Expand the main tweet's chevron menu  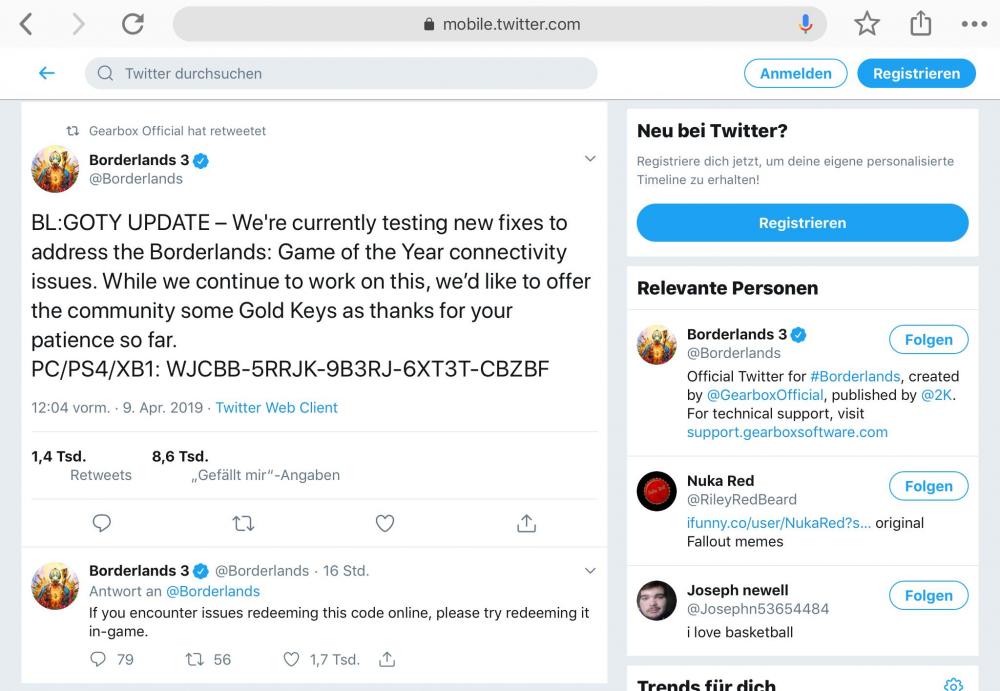click(590, 159)
